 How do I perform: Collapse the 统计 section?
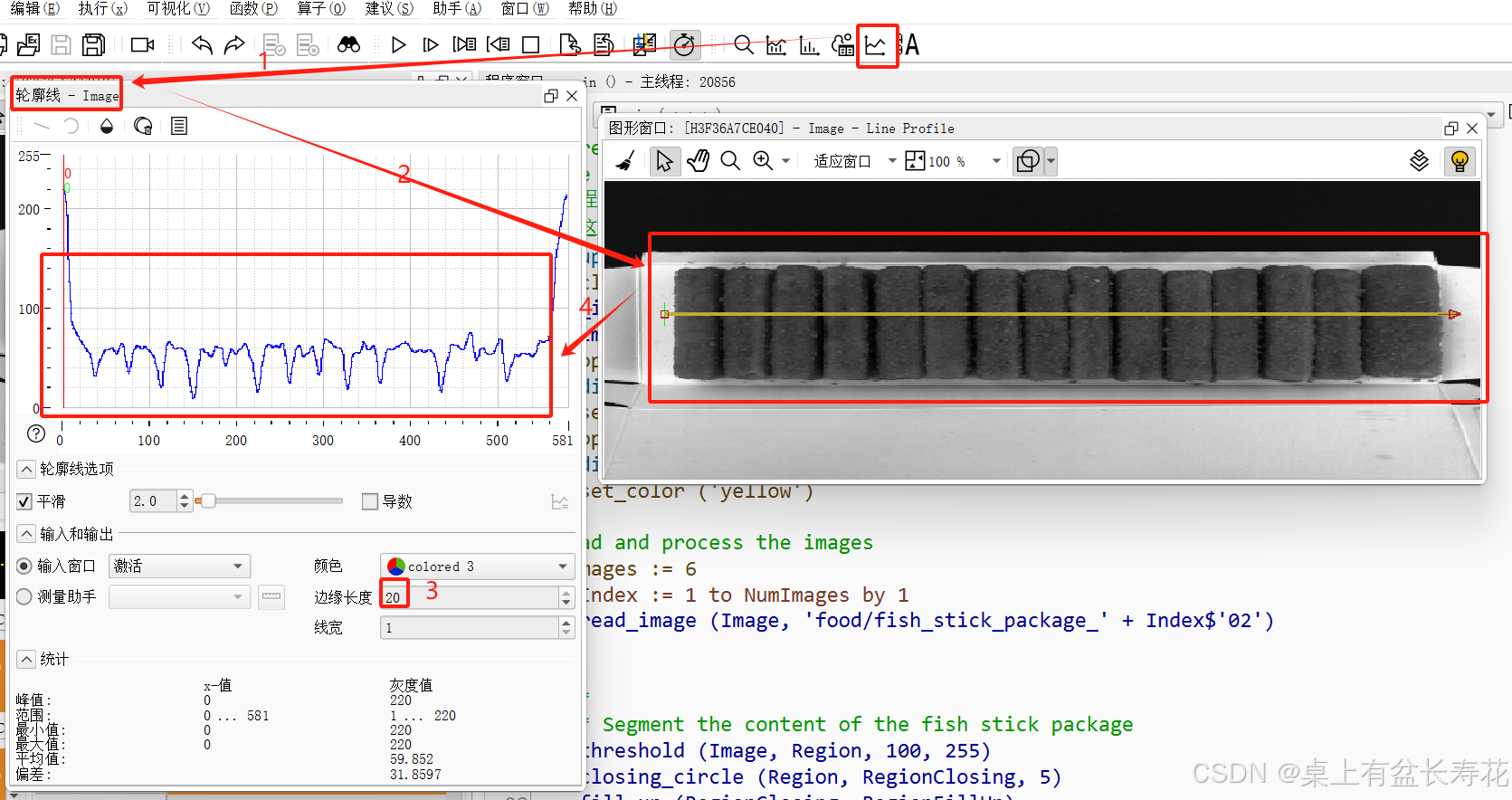[26, 659]
